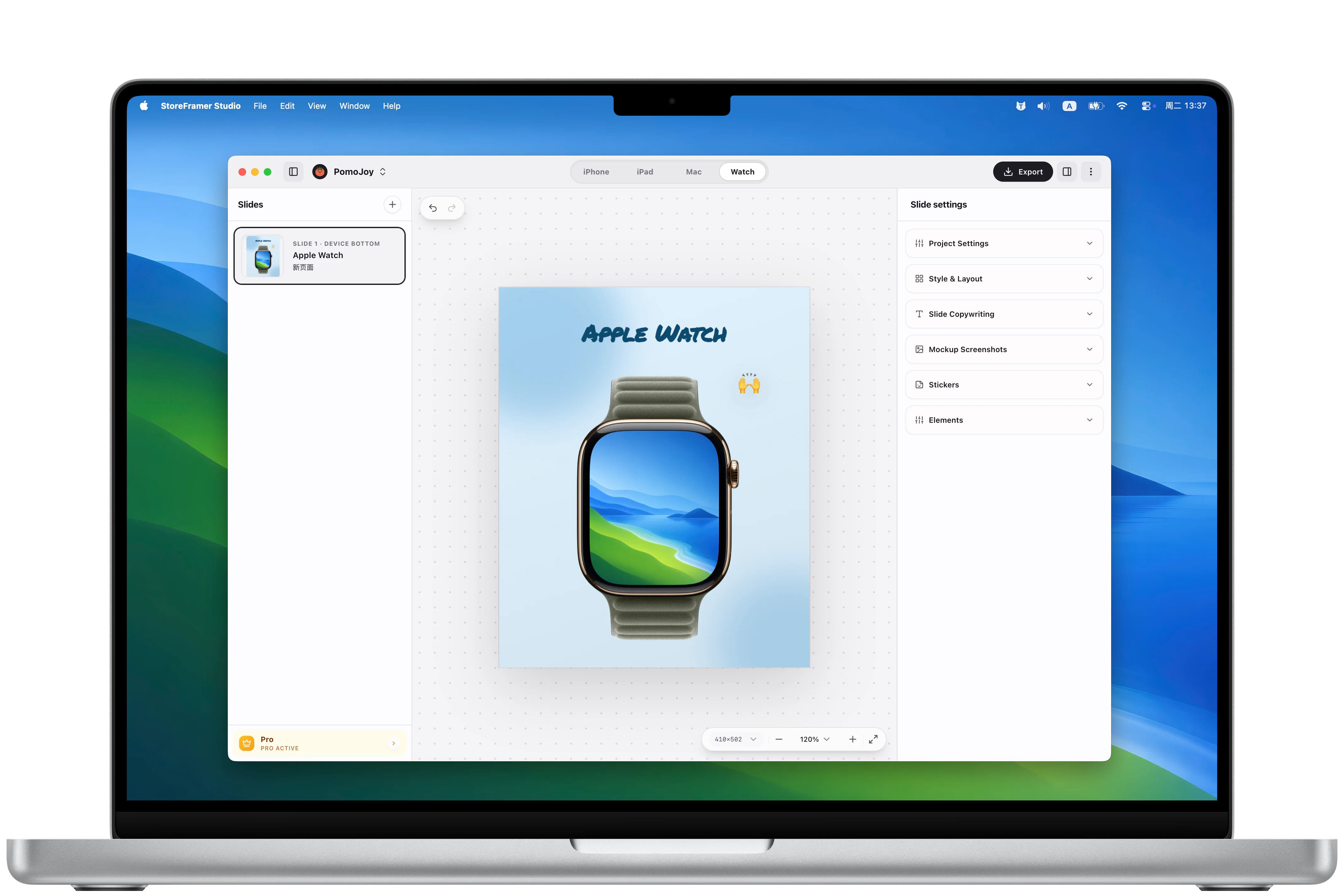This screenshot has width=1344, height=896.
Task: Select the Watch device tab
Action: (742, 171)
